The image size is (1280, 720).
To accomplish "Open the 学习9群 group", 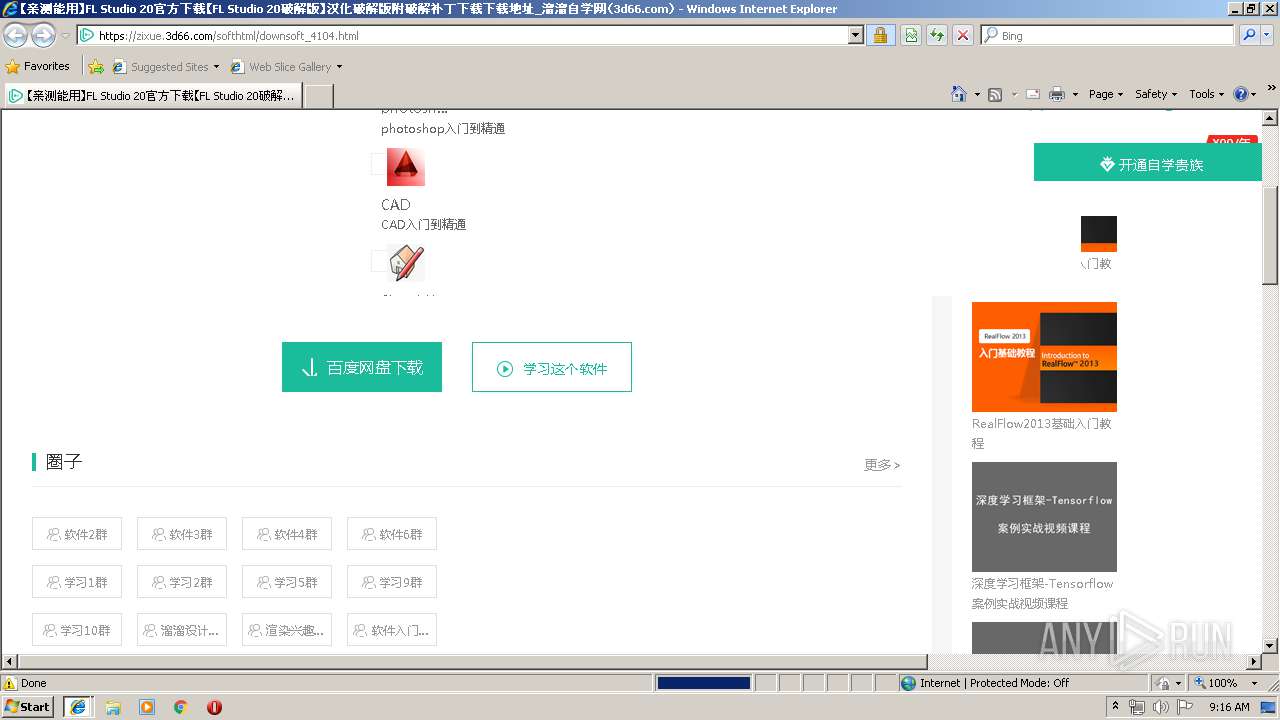I will 392,582.
